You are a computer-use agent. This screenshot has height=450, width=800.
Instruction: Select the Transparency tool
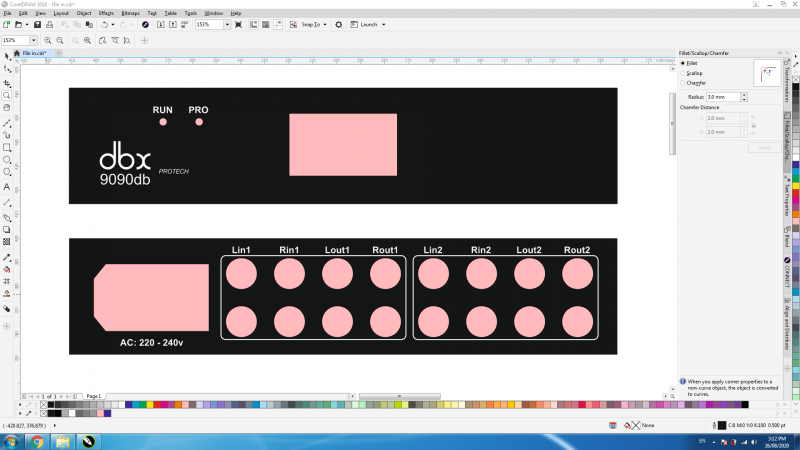coord(7,242)
